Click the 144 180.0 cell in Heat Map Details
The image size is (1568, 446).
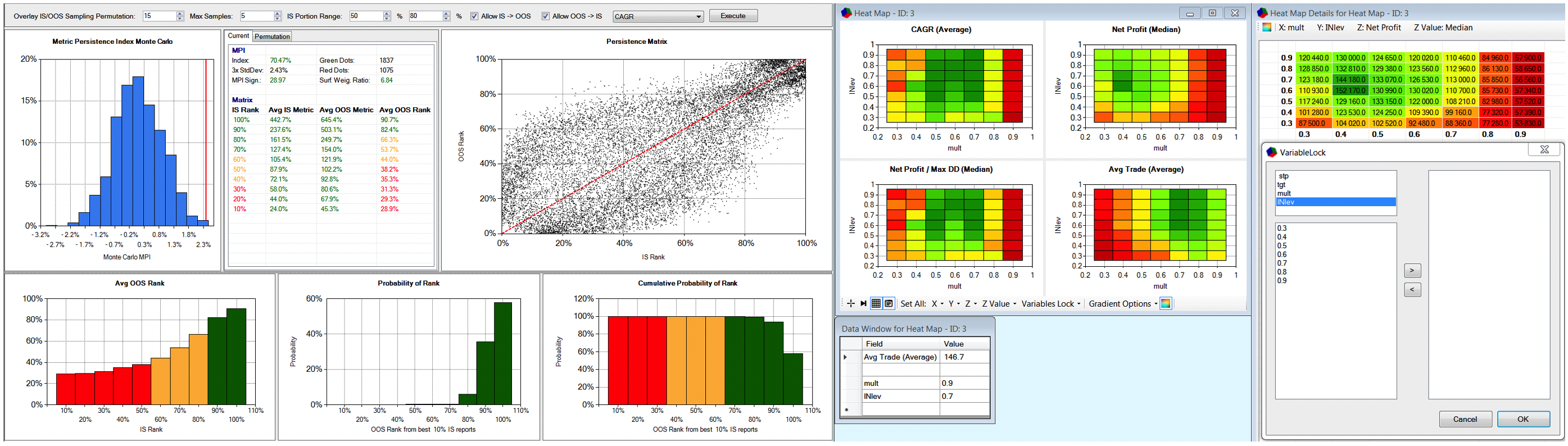click(1351, 80)
